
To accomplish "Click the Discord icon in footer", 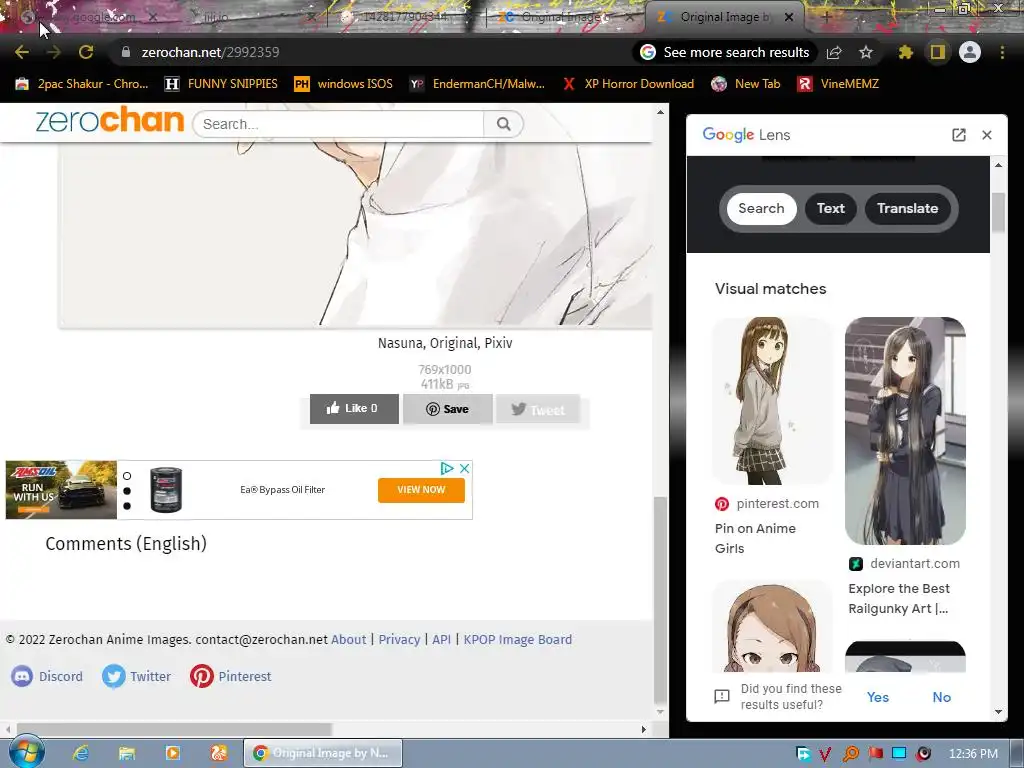I will pyautogui.click(x=22, y=676).
